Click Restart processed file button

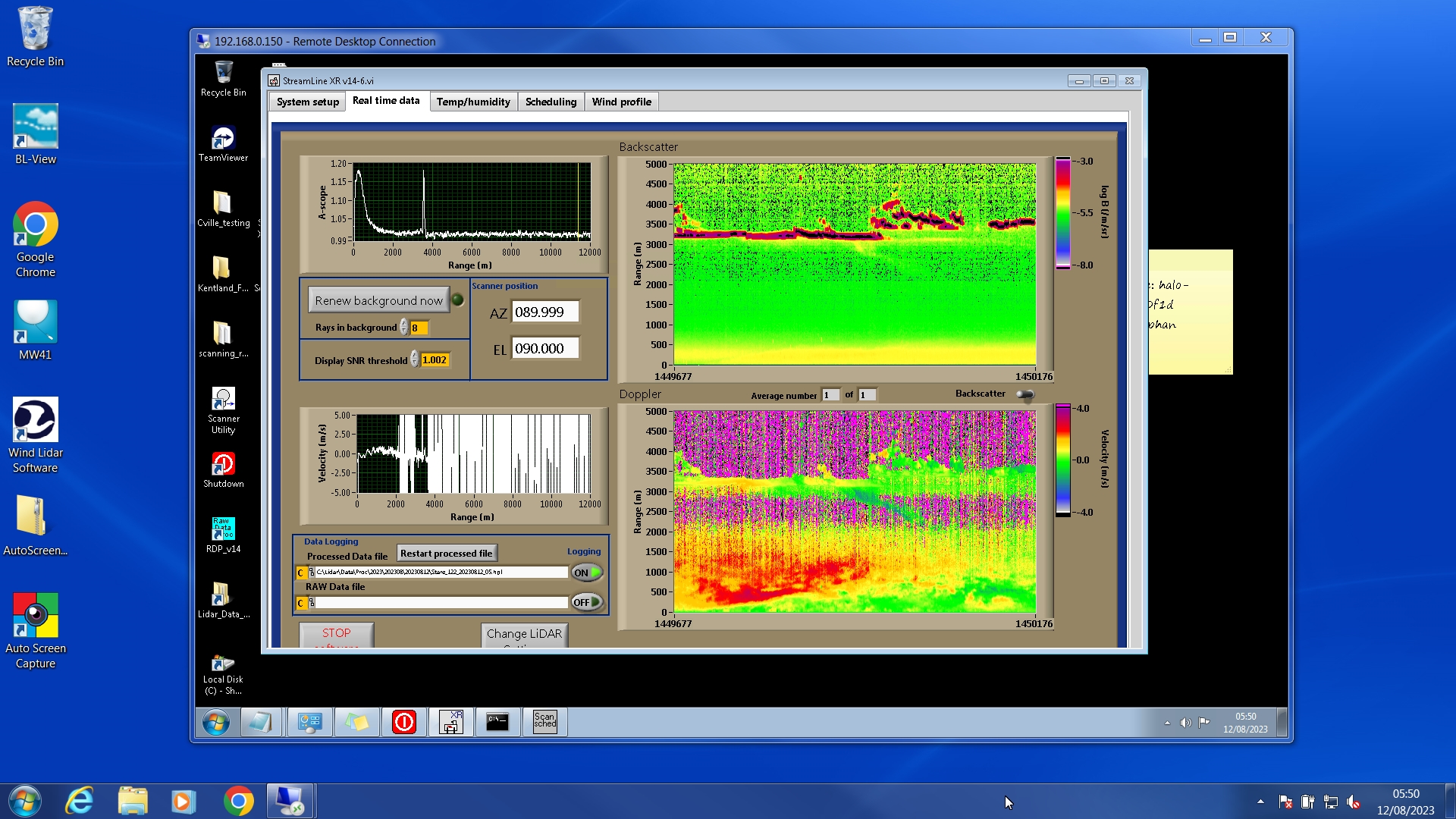[x=446, y=554]
